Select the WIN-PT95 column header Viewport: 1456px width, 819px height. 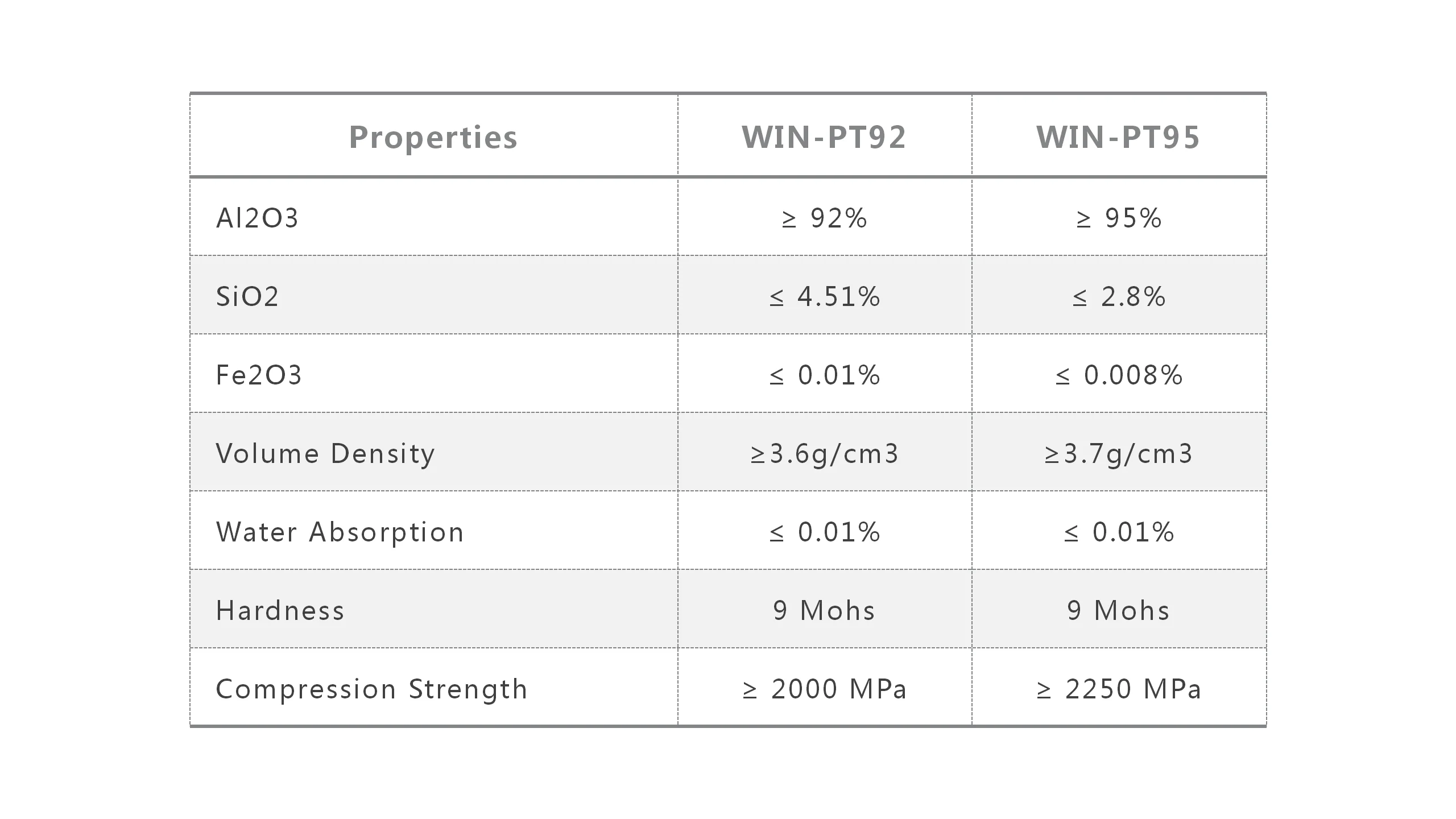1118,137
